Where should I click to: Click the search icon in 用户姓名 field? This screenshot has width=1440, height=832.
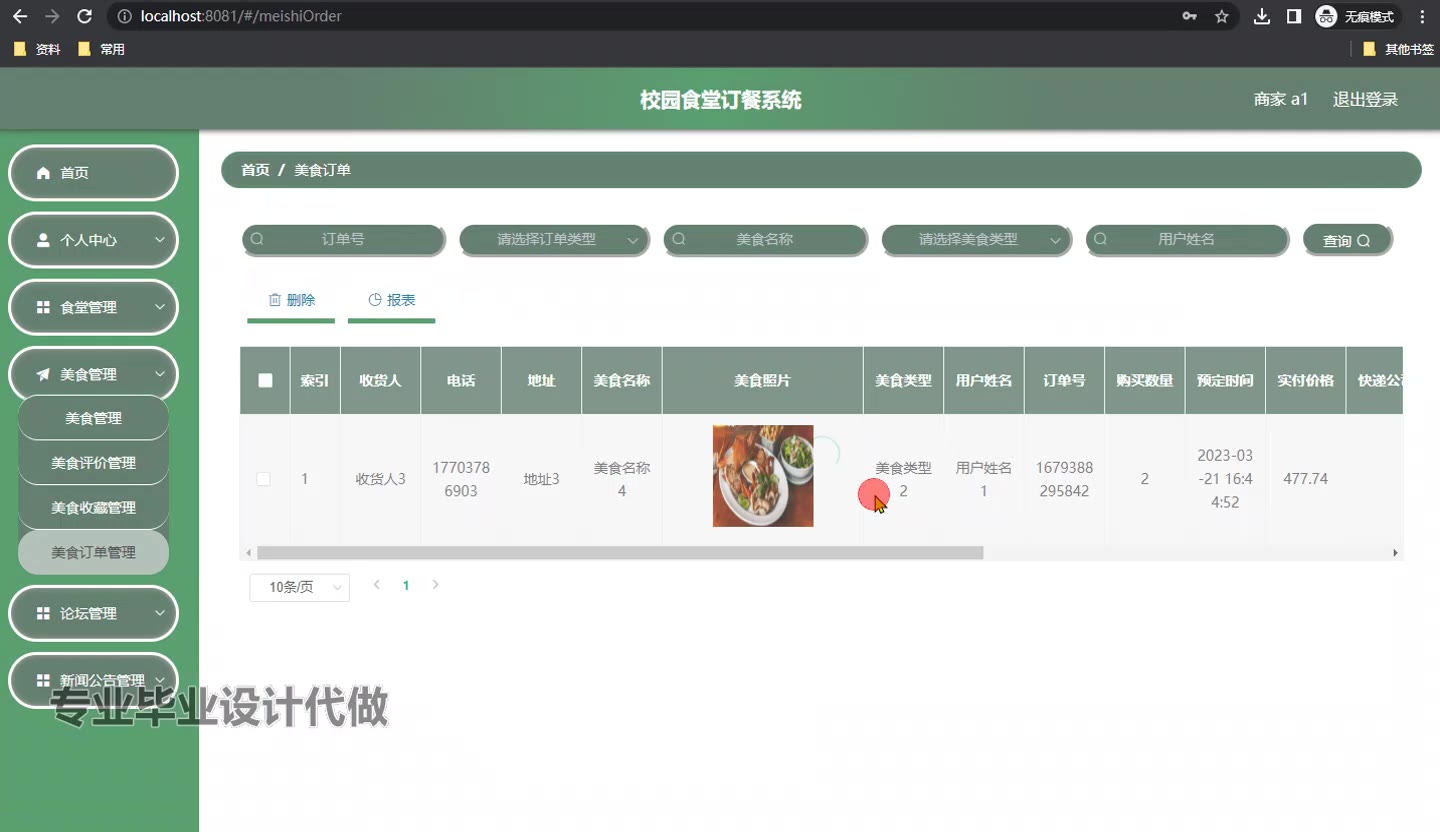pyautogui.click(x=1101, y=239)
